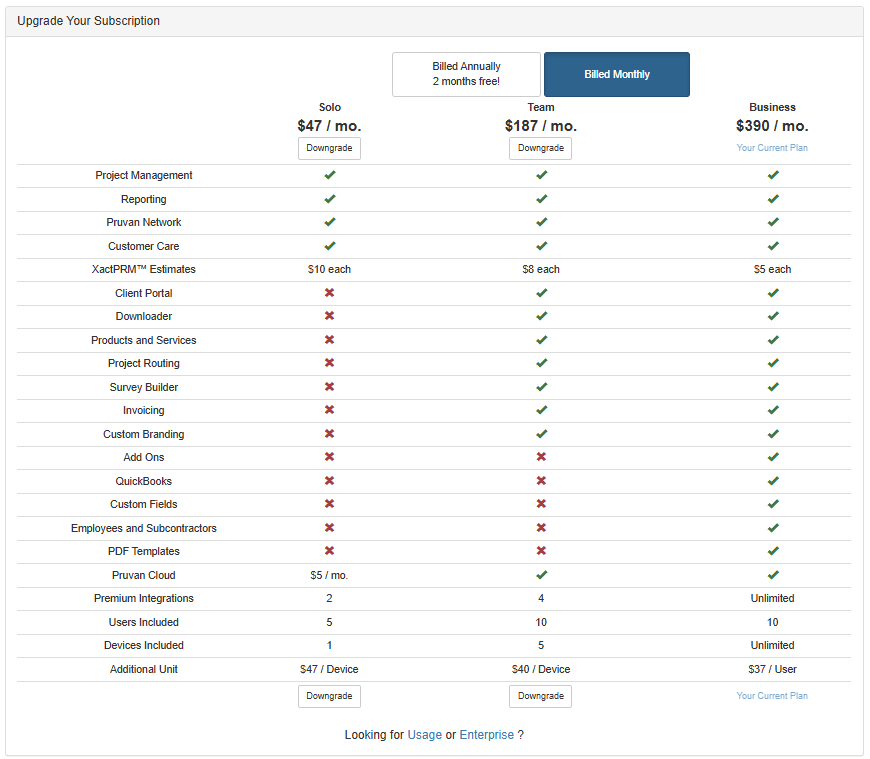Click the top Downgrade button under Solo
Screen dimensions: 870x759
click(329, 148)
